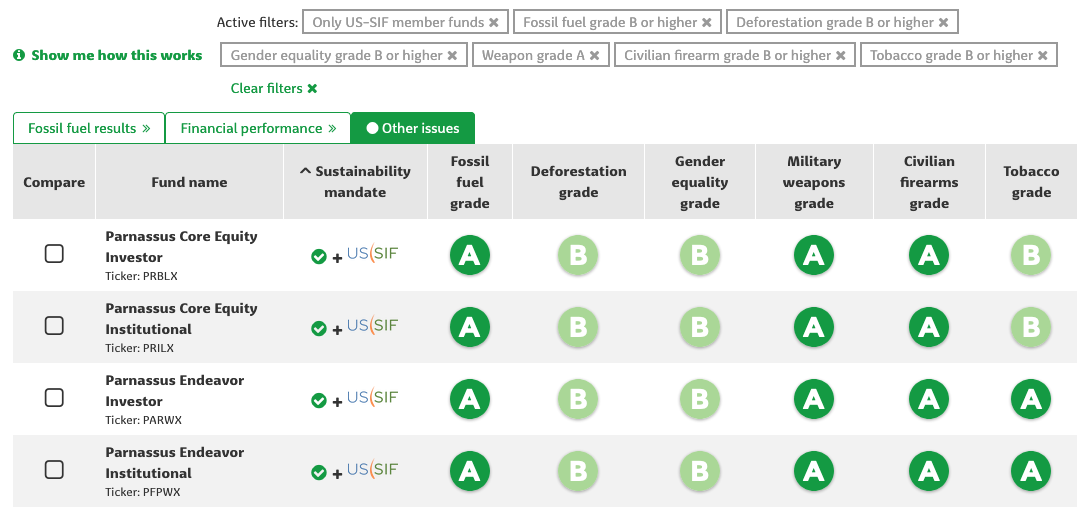Remove the Gender equality grade B filter

tap(452, 55)
